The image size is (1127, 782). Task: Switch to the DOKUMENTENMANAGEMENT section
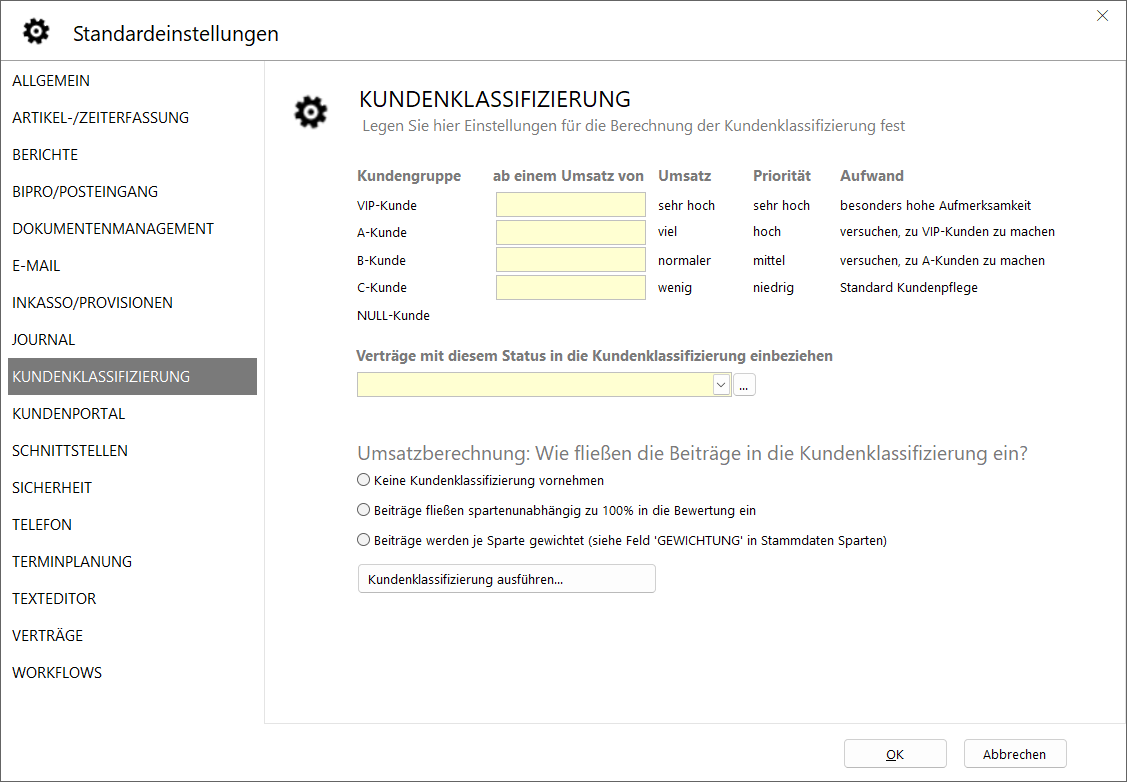pyautogui.click(x=113, y=229)
